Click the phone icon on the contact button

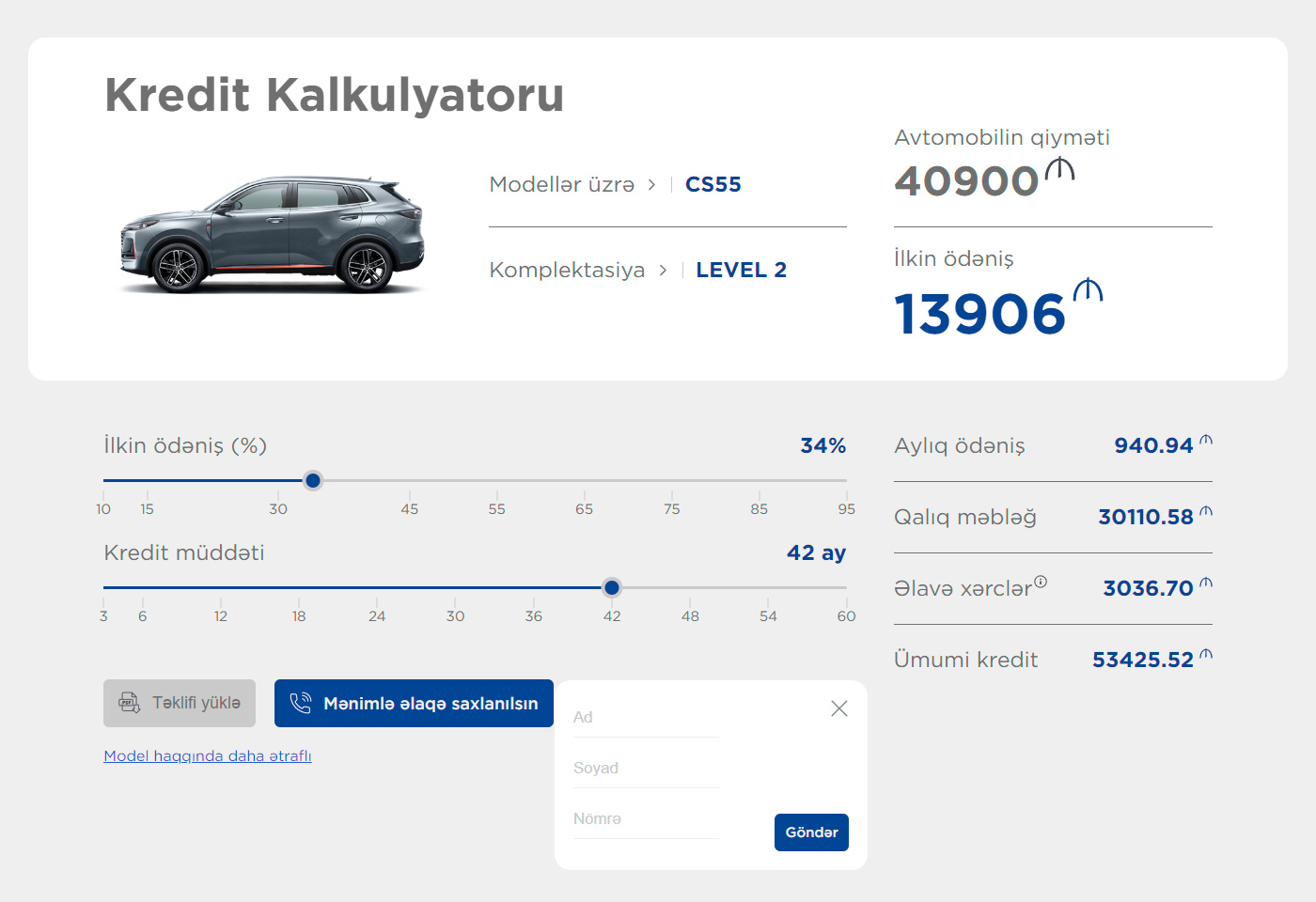point(301,703)
